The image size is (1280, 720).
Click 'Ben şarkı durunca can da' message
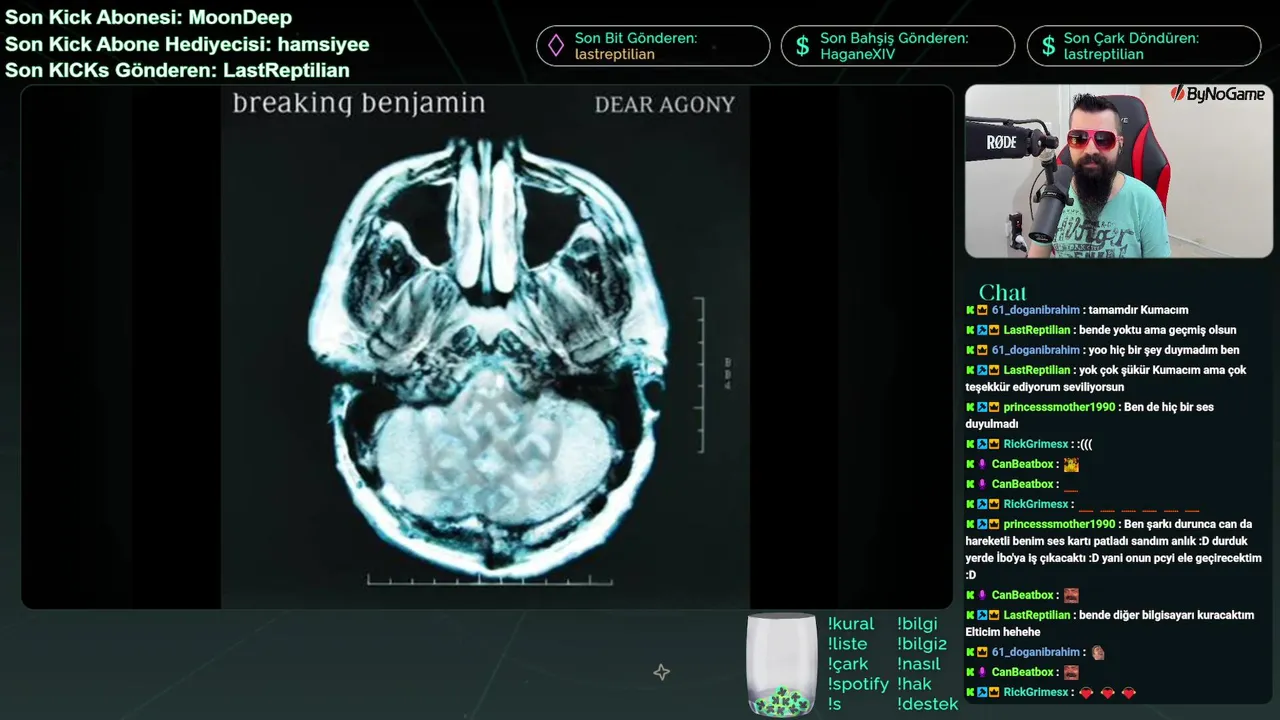(1114, 549)
